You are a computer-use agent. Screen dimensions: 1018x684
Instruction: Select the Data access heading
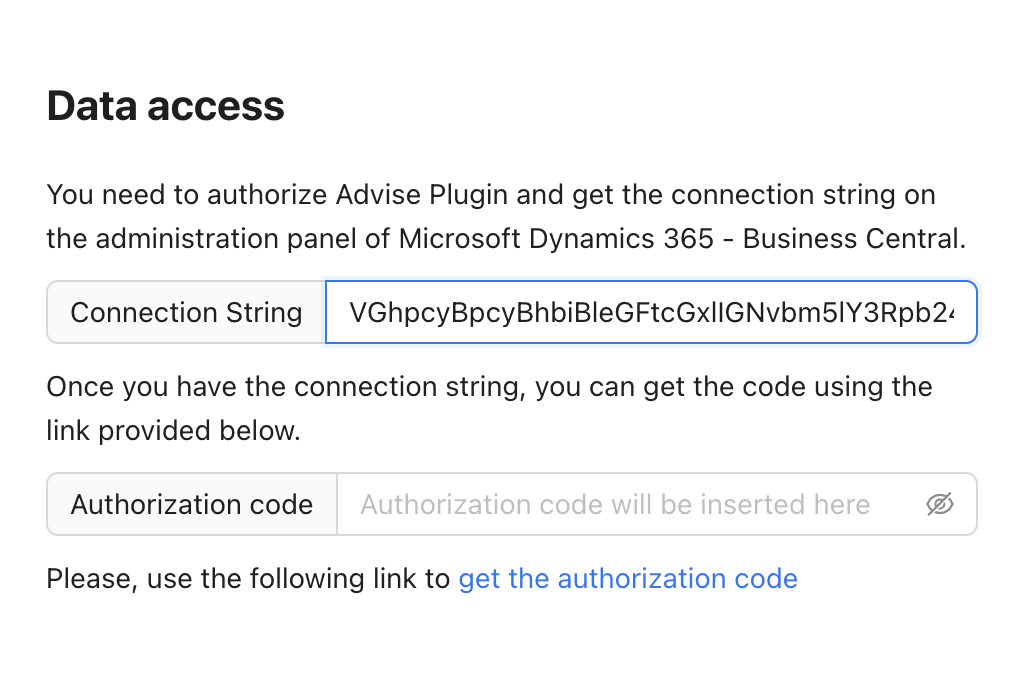[x=165, y=105]
